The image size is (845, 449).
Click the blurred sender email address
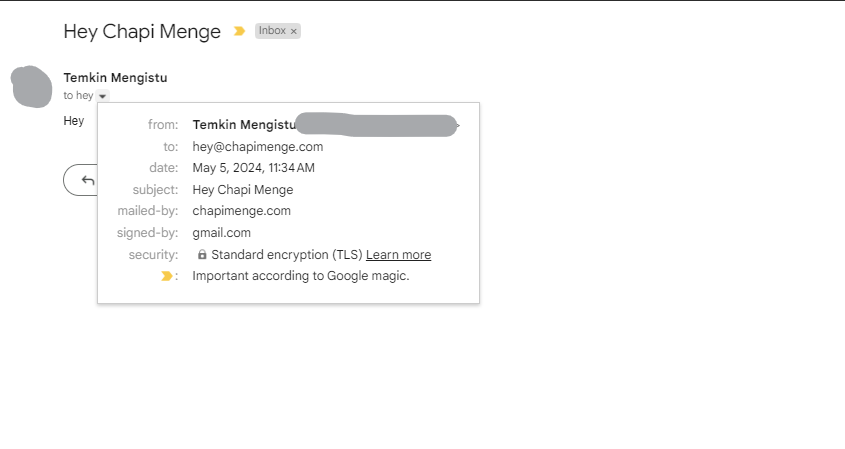pyautogui.click(x=378, y=125)
